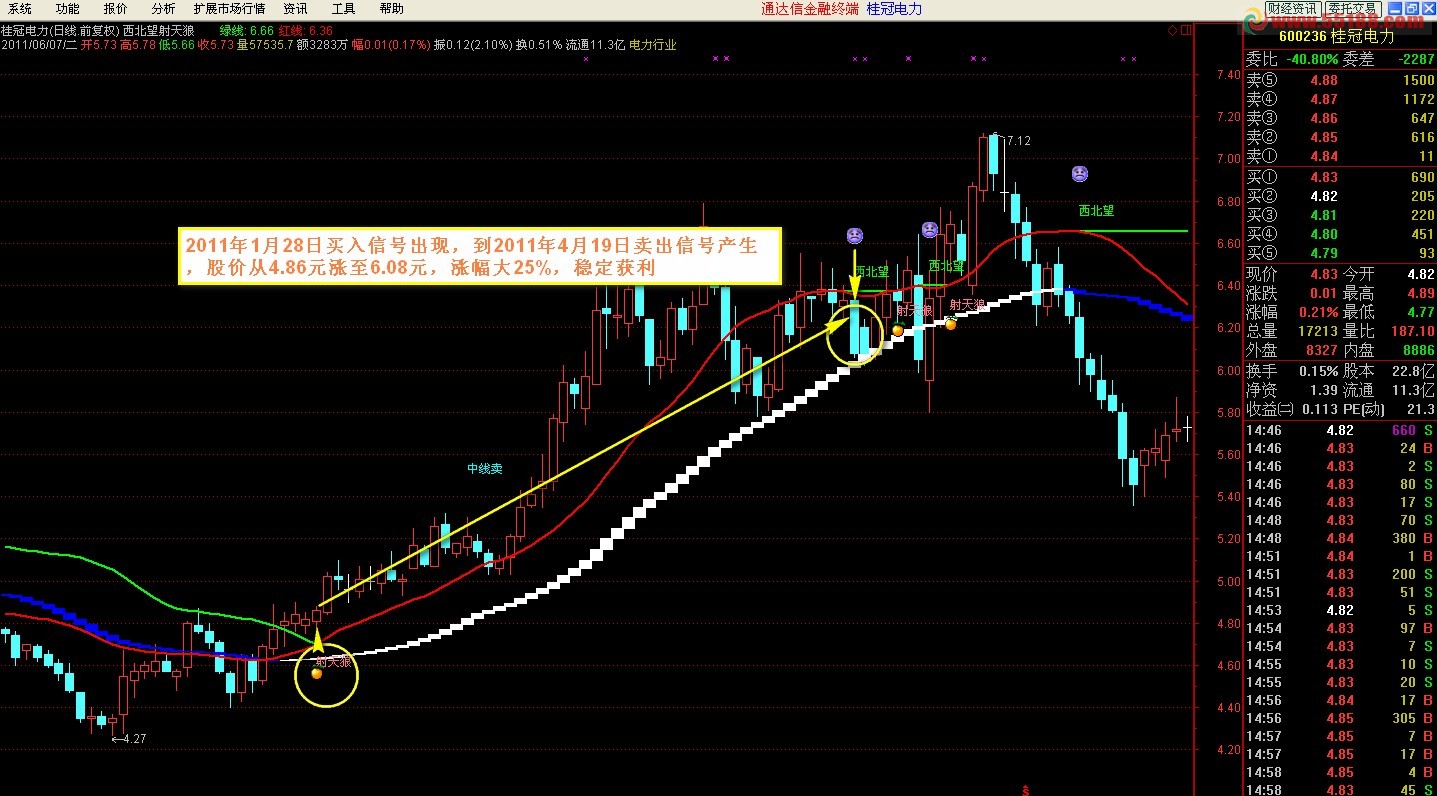1437x796 pixels.
Task: Select the 卖① 4.84 order row
Action: coord(1339,156)
